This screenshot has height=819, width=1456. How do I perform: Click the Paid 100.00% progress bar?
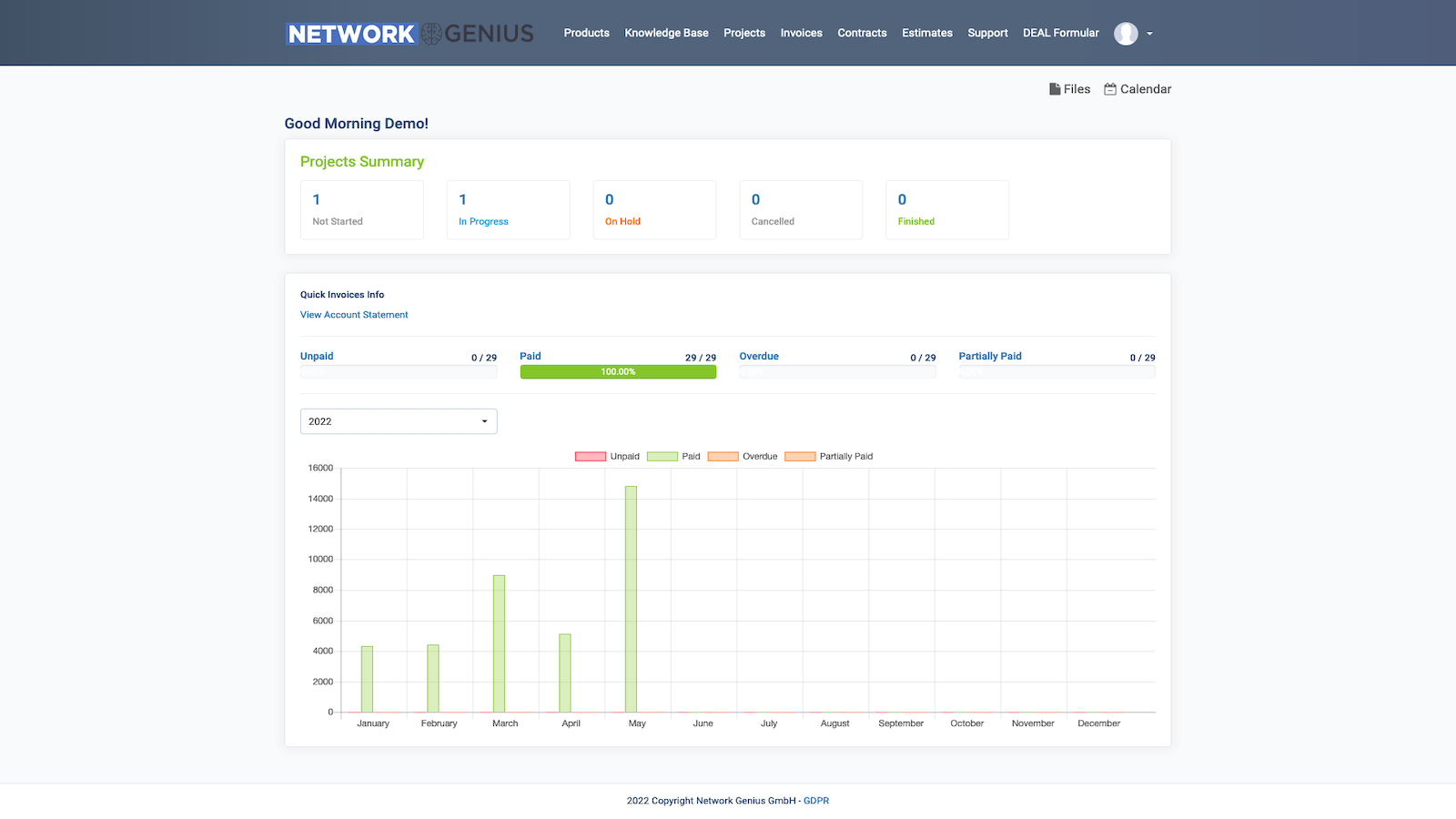click(x=618, y=372)
